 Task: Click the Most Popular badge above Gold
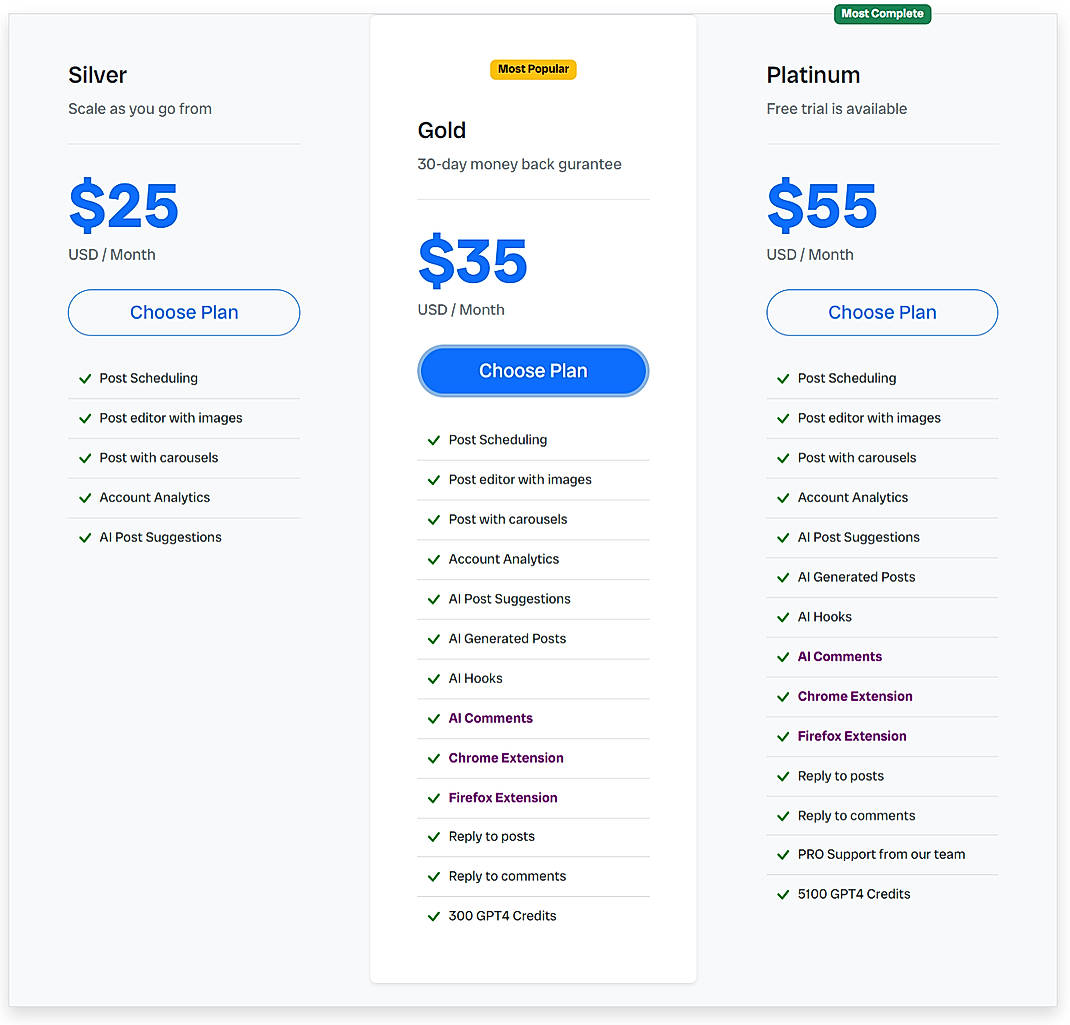533,69
